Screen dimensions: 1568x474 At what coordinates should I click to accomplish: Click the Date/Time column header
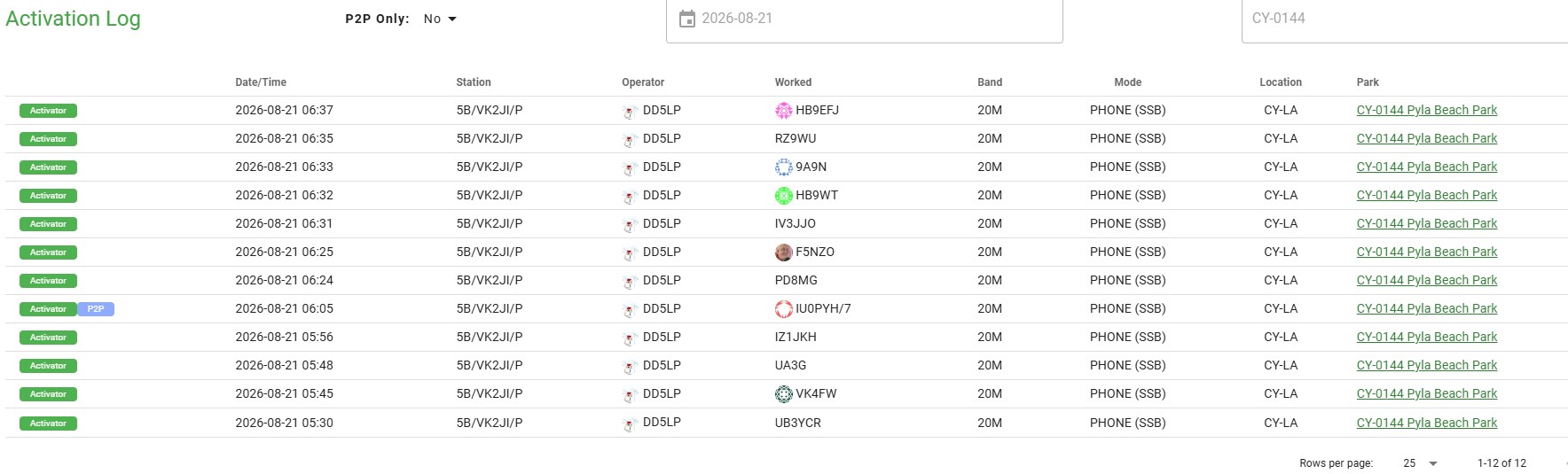tap(261, 82)
